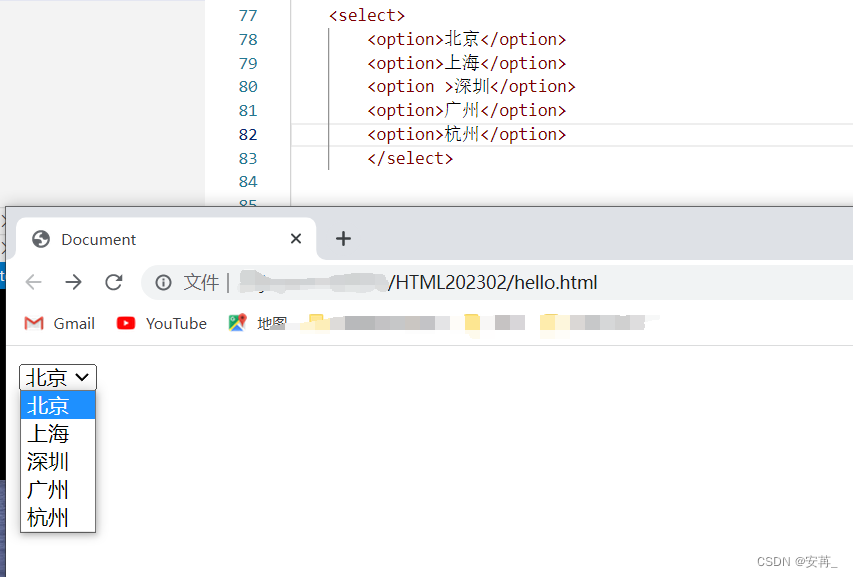853x577 pixels.
Task: Click the 深圳 option line in code
Action: [472, 86]
